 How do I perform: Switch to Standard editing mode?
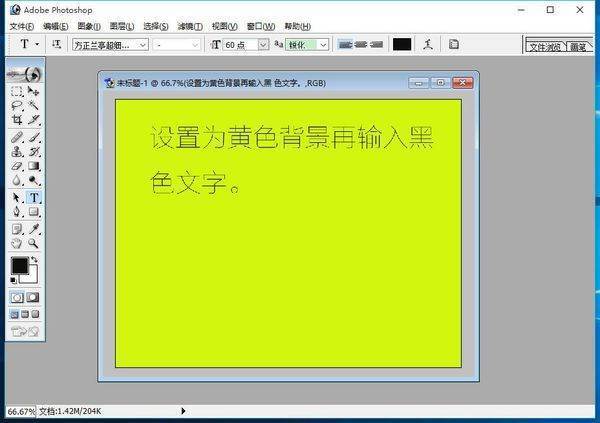pyautogui.click(x=17, y=297)
